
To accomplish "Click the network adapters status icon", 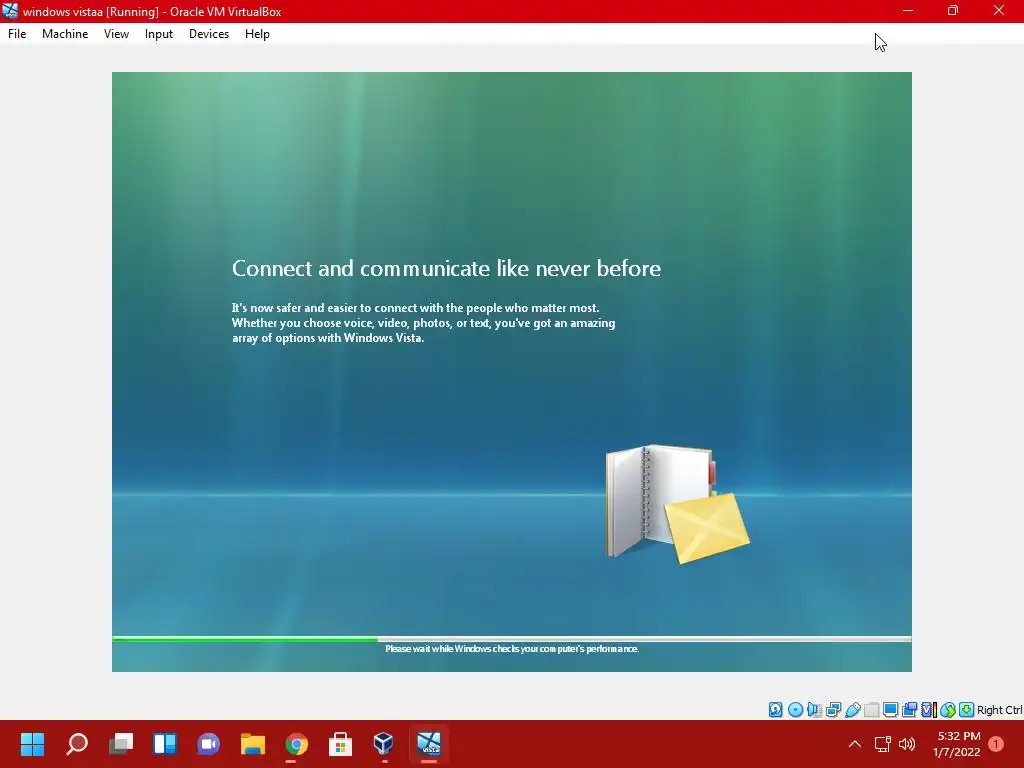I will pyautogui.click(x=833, y=709).
